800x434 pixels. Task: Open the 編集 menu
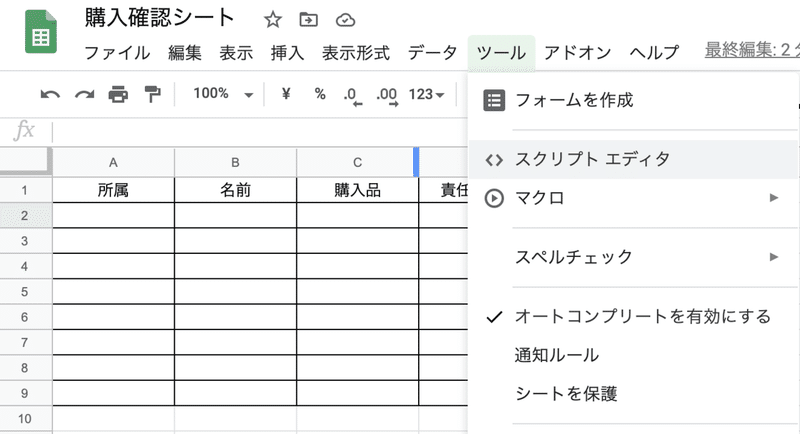pyautogui.click(x=185, y=53)
